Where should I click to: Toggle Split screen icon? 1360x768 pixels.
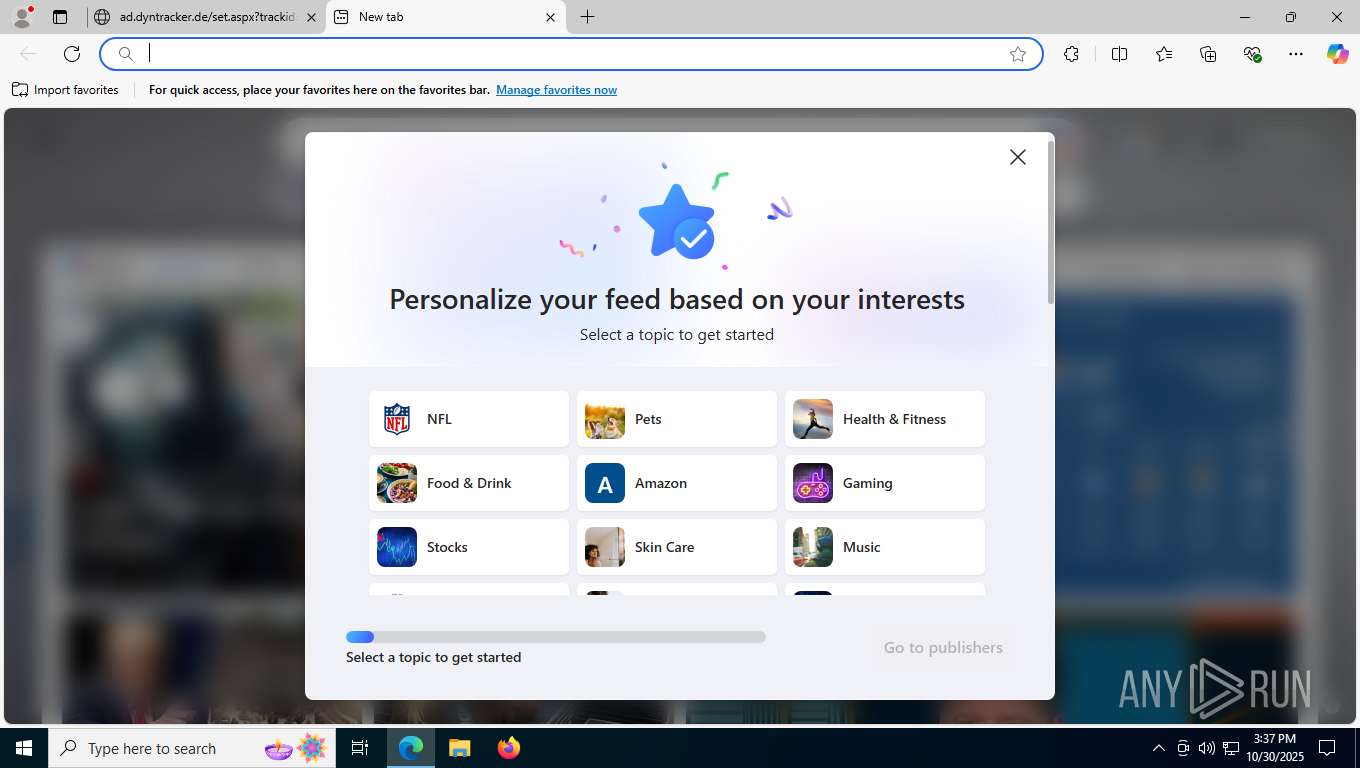[x=1119, y=54]
